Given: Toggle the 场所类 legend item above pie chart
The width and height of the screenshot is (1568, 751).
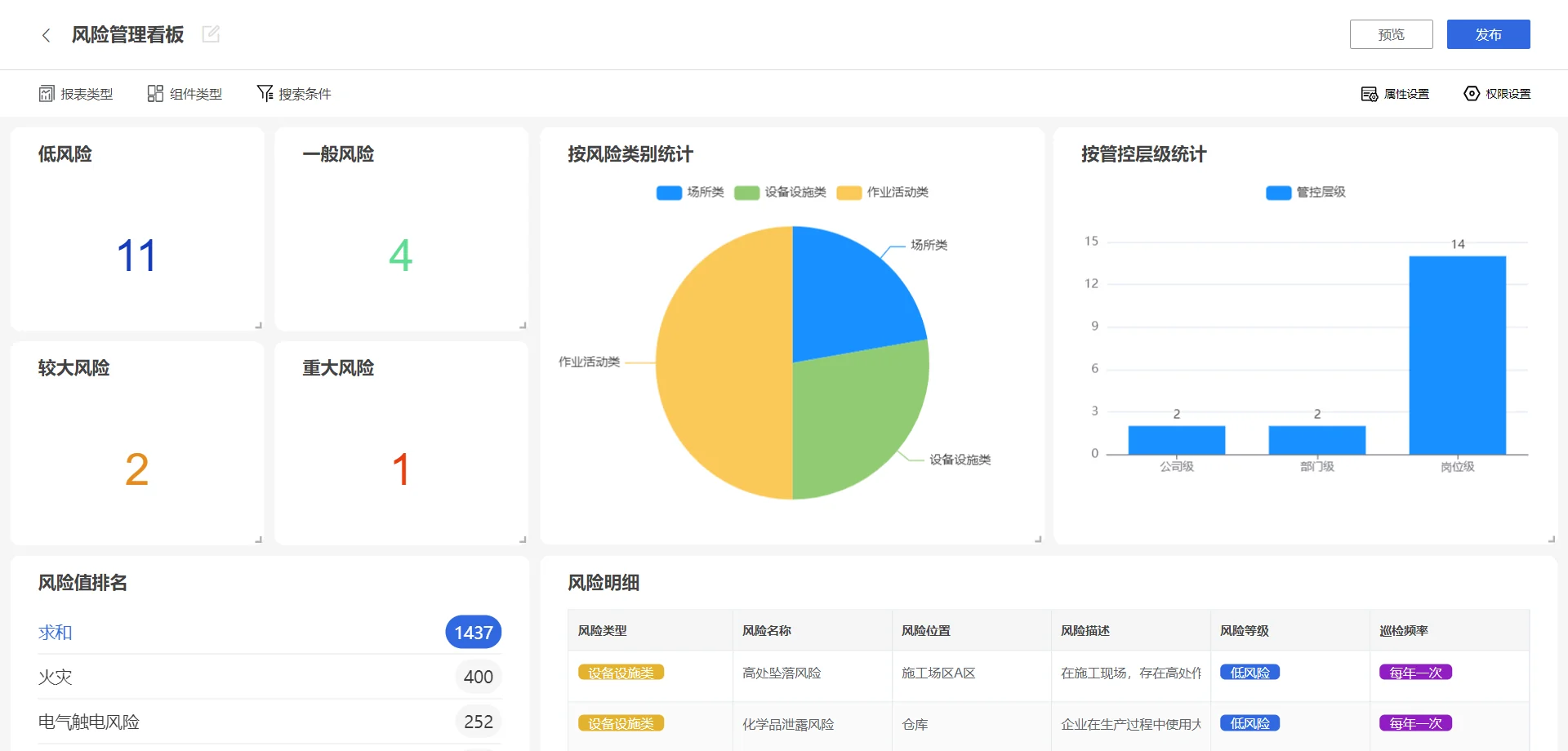Looking at the screenshot, I should pyautogui.click(x=690, y=193).
